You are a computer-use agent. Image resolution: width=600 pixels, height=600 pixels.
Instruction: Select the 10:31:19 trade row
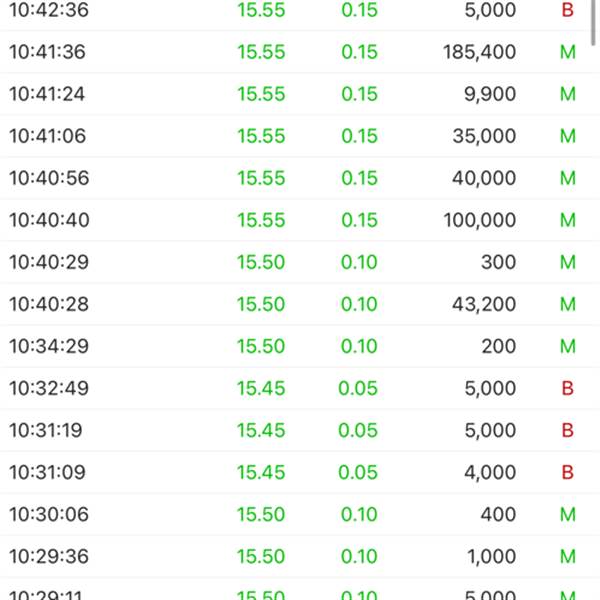click(x=295, y=430)
